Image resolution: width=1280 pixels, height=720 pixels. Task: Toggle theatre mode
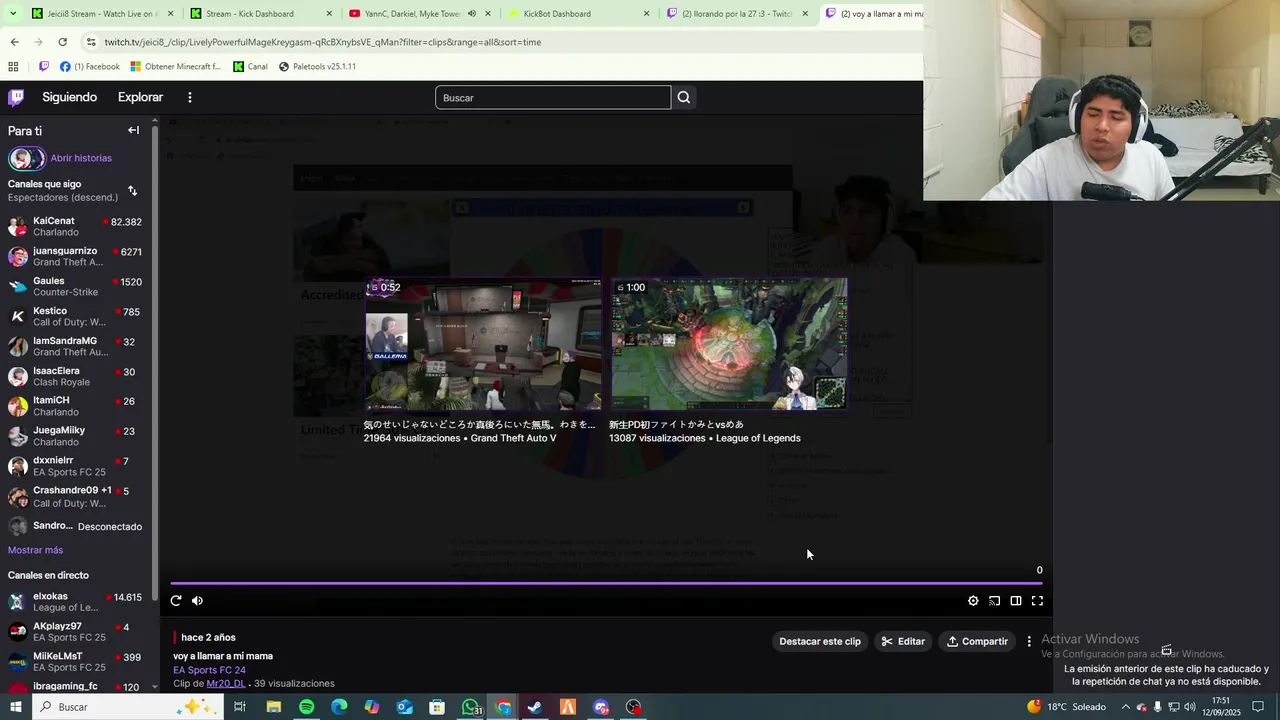pyautogui.click(x=1016, y=601)
